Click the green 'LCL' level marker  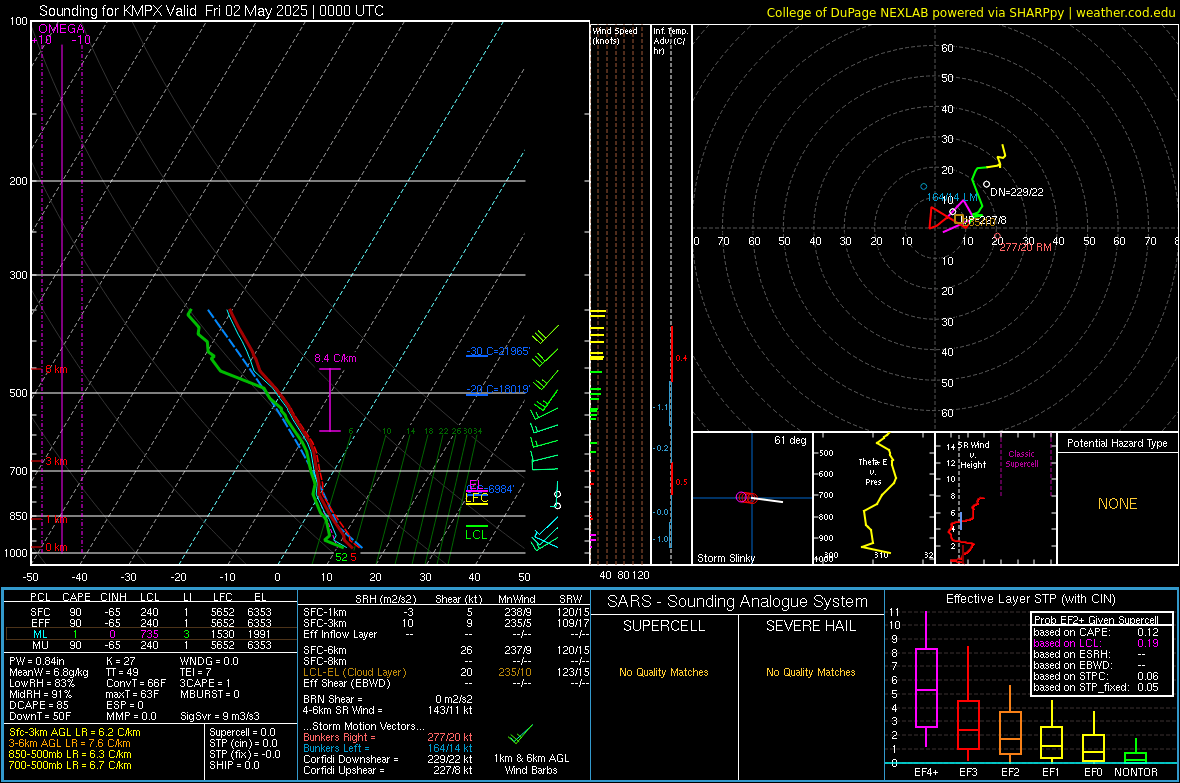[x=476, y=535]
